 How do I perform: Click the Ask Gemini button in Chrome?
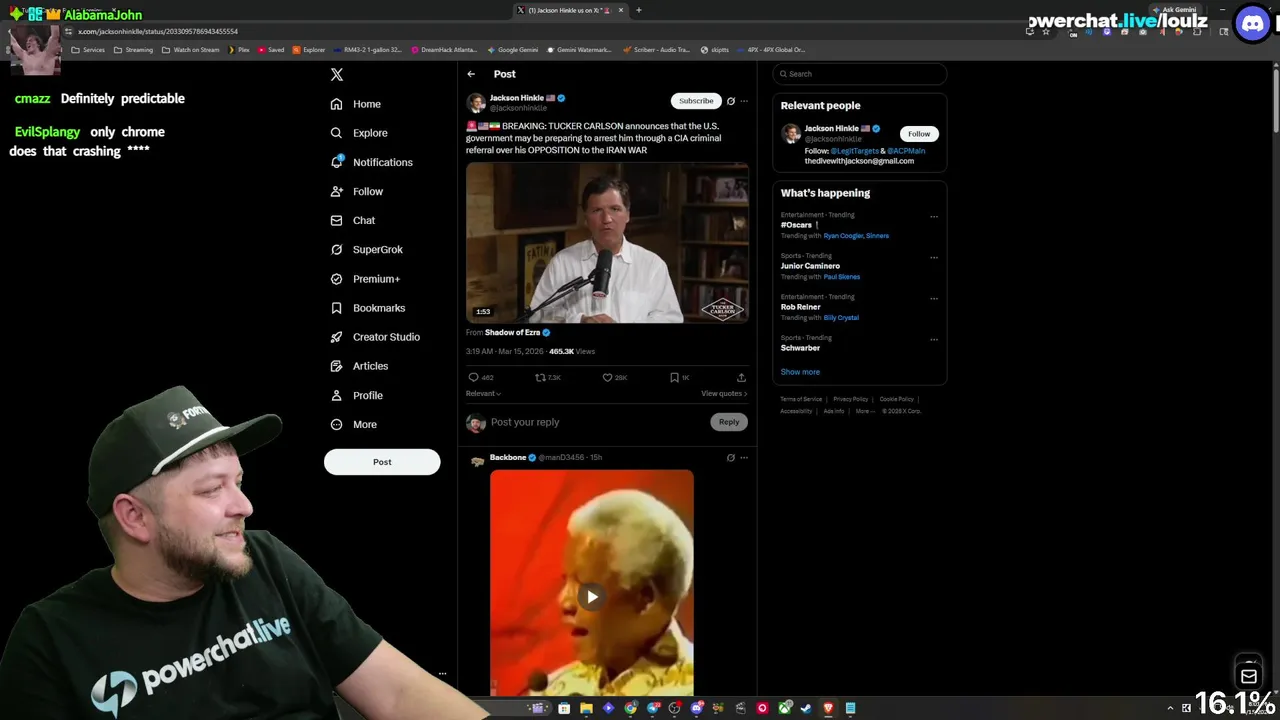tap(1175, 10)
